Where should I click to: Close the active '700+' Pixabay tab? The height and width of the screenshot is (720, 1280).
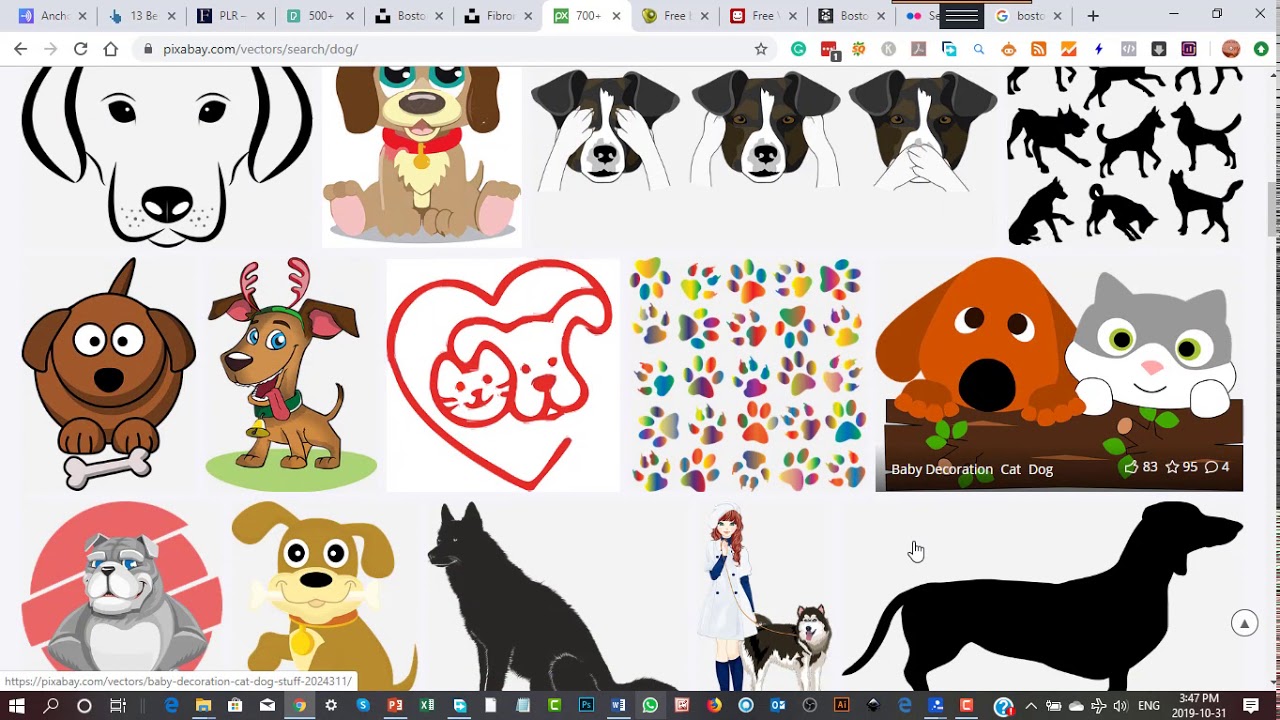(616, 16)
